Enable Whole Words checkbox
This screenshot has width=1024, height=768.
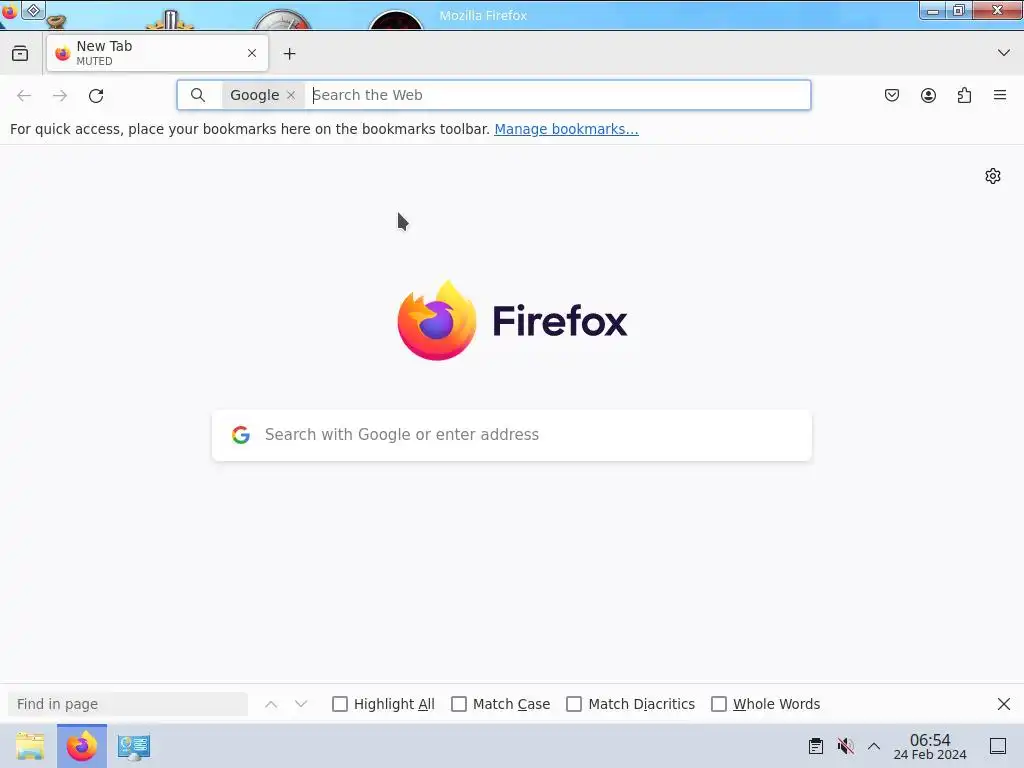tap(719, 704)
